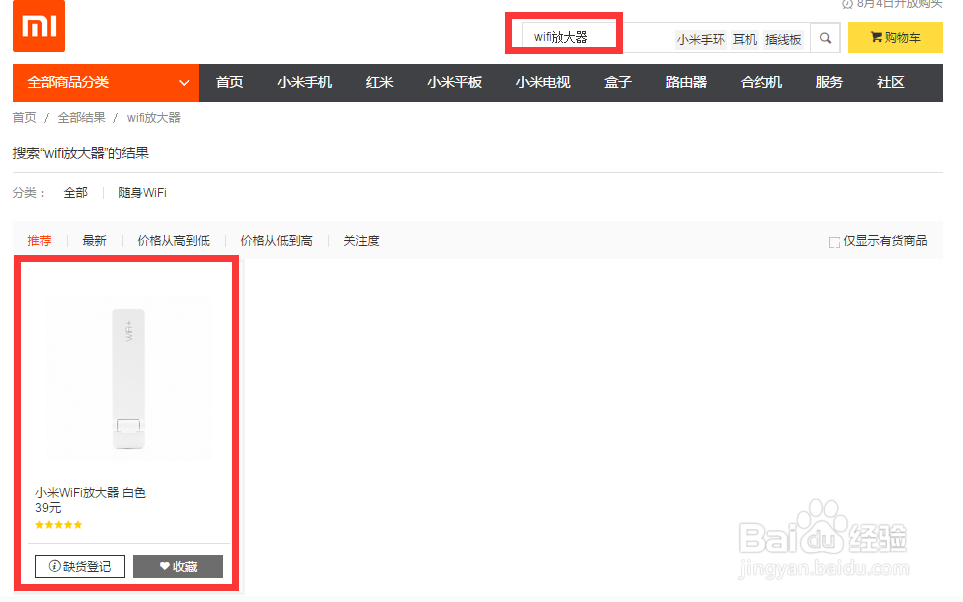Viewport: 963px width, 602px height.
Task: Click the 收藏 favorite button
Action: point(178,566)
